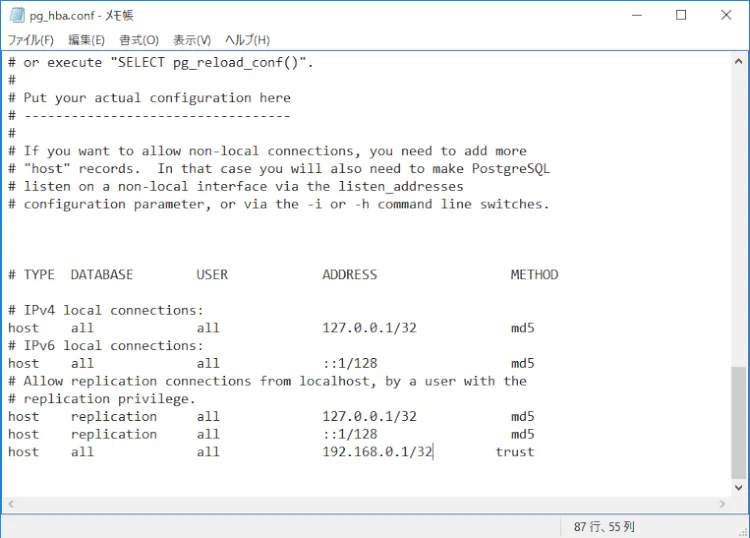Screen dimensions: 750x538
Task: Open the ヘルプ(H) menu
Action: [247, 40]
